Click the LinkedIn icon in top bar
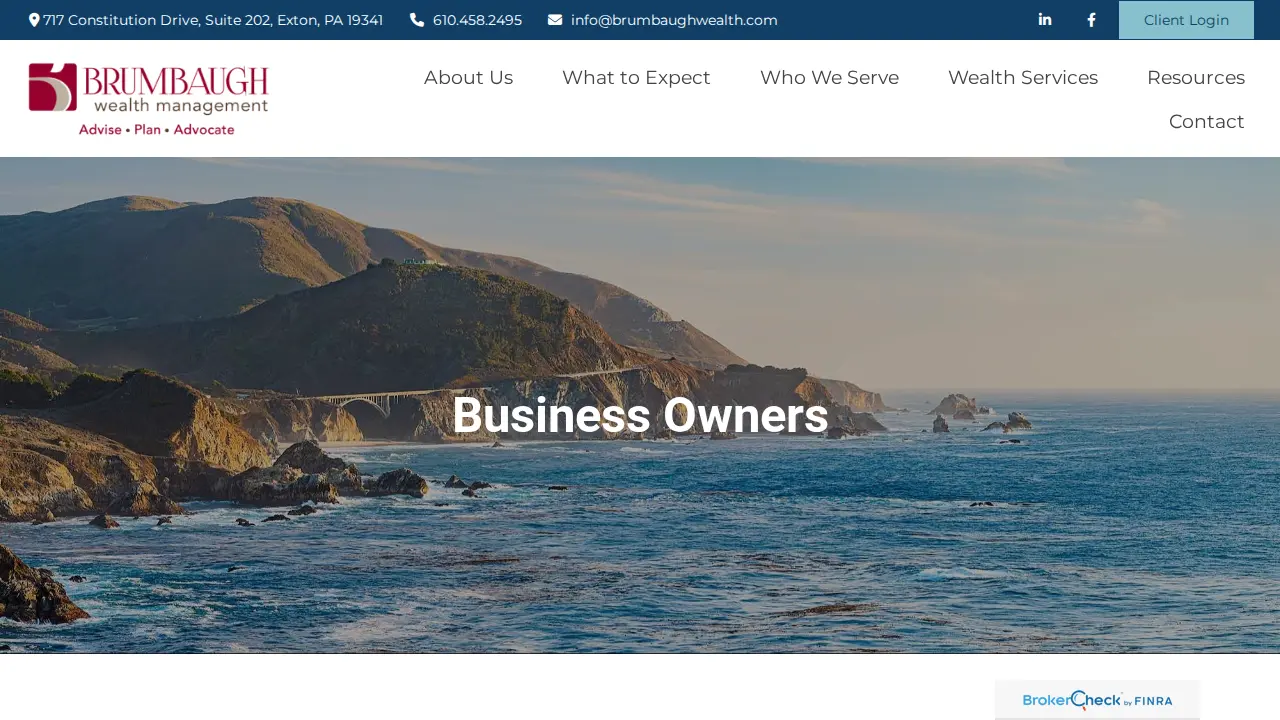This screenshot has width=1280, height=720. (x=1045, y=20)
